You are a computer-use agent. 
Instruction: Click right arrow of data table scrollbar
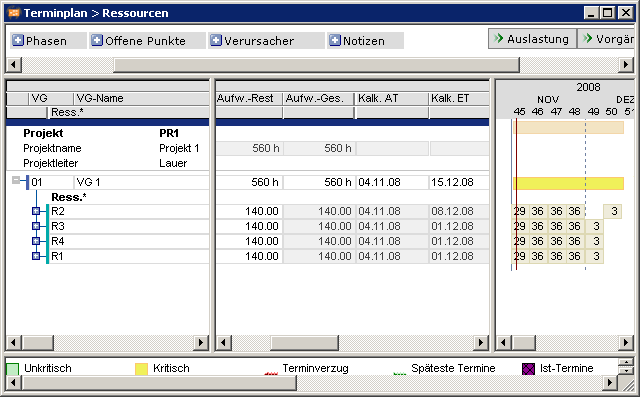coord(481,342)
